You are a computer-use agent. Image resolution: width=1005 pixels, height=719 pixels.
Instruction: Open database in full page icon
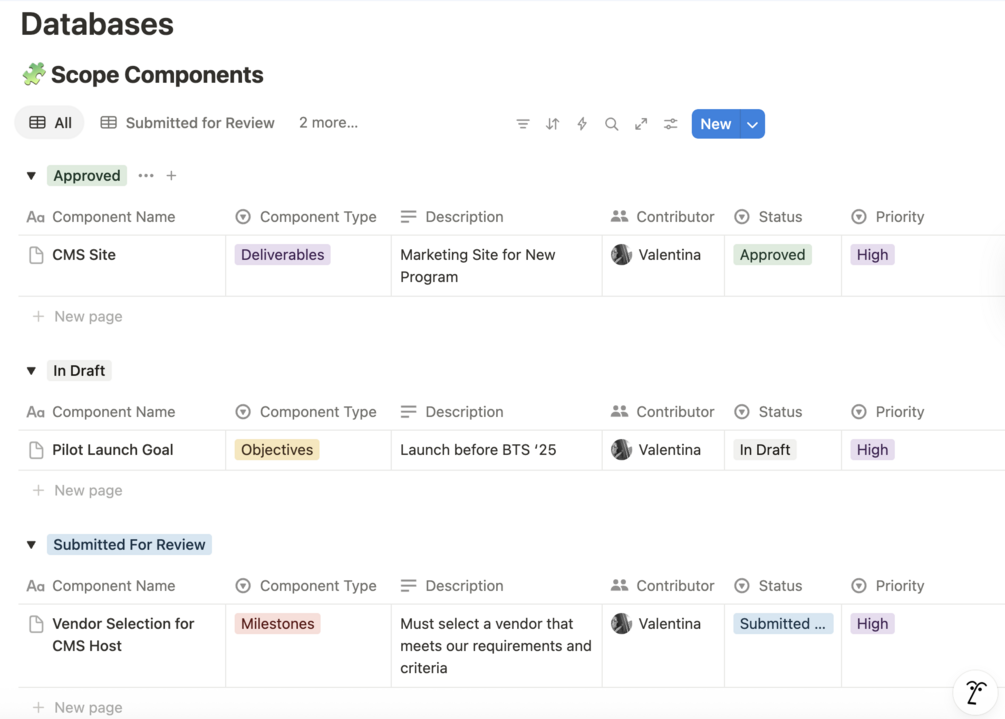[641, 124]
